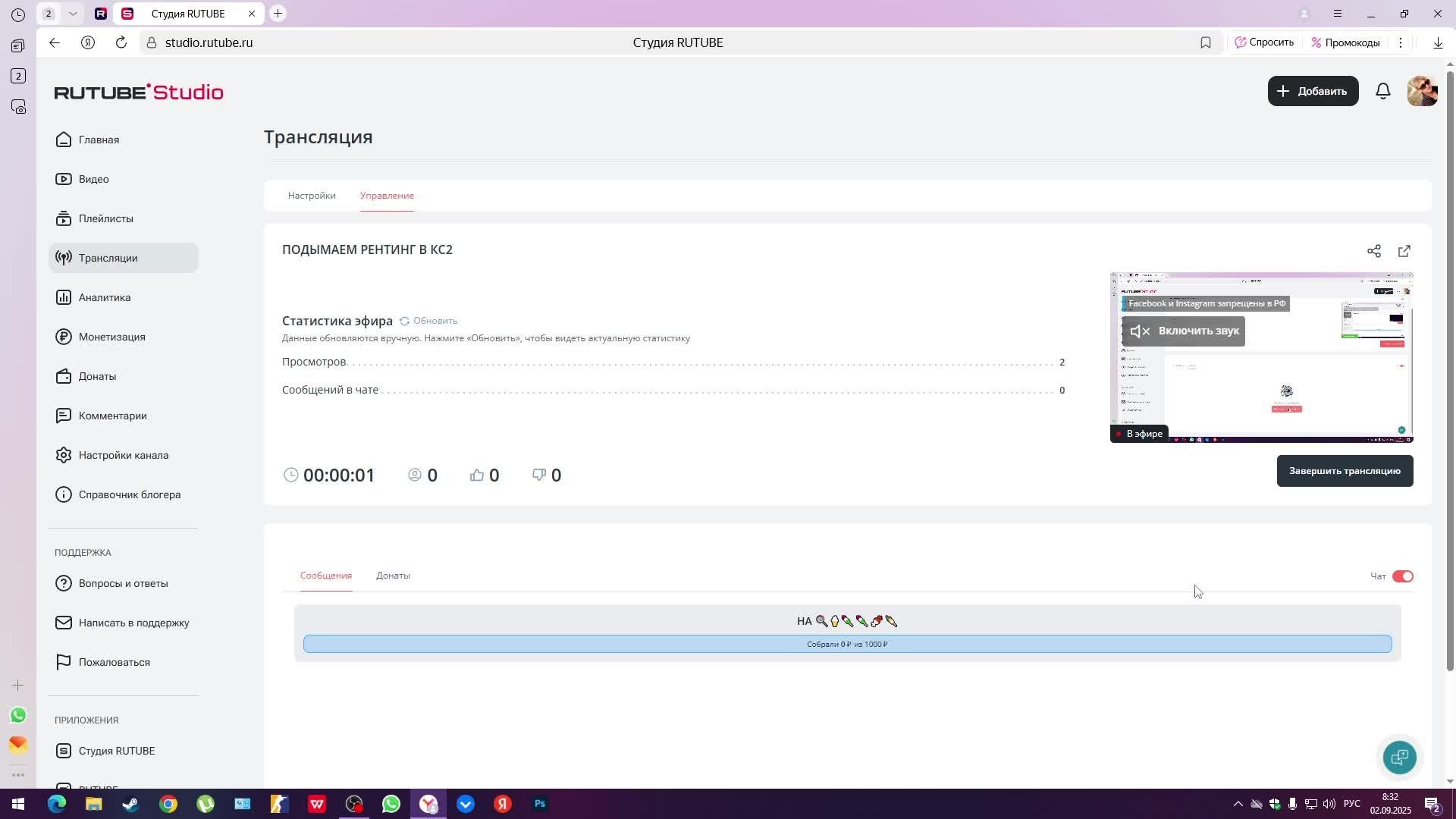Switch to the chat Донаты tab
The height and width of the screenshot is (819, 1456).
(393, 576)
